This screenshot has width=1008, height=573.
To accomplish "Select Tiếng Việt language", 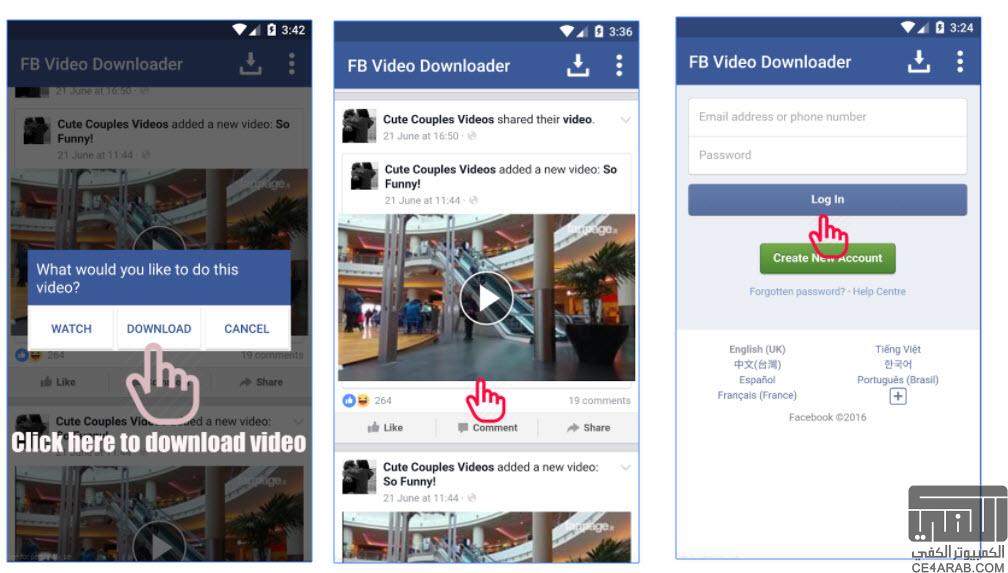I will pos(898,349).
